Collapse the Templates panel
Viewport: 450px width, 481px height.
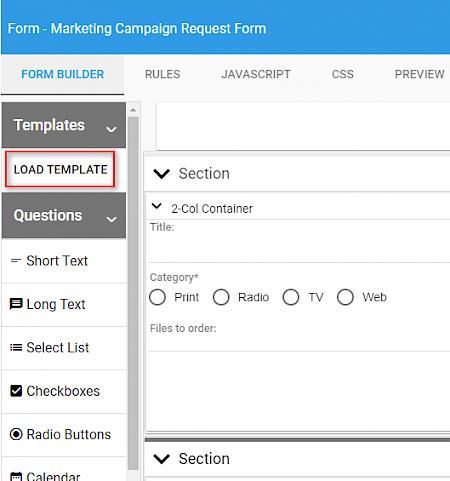tap(111, 129)
